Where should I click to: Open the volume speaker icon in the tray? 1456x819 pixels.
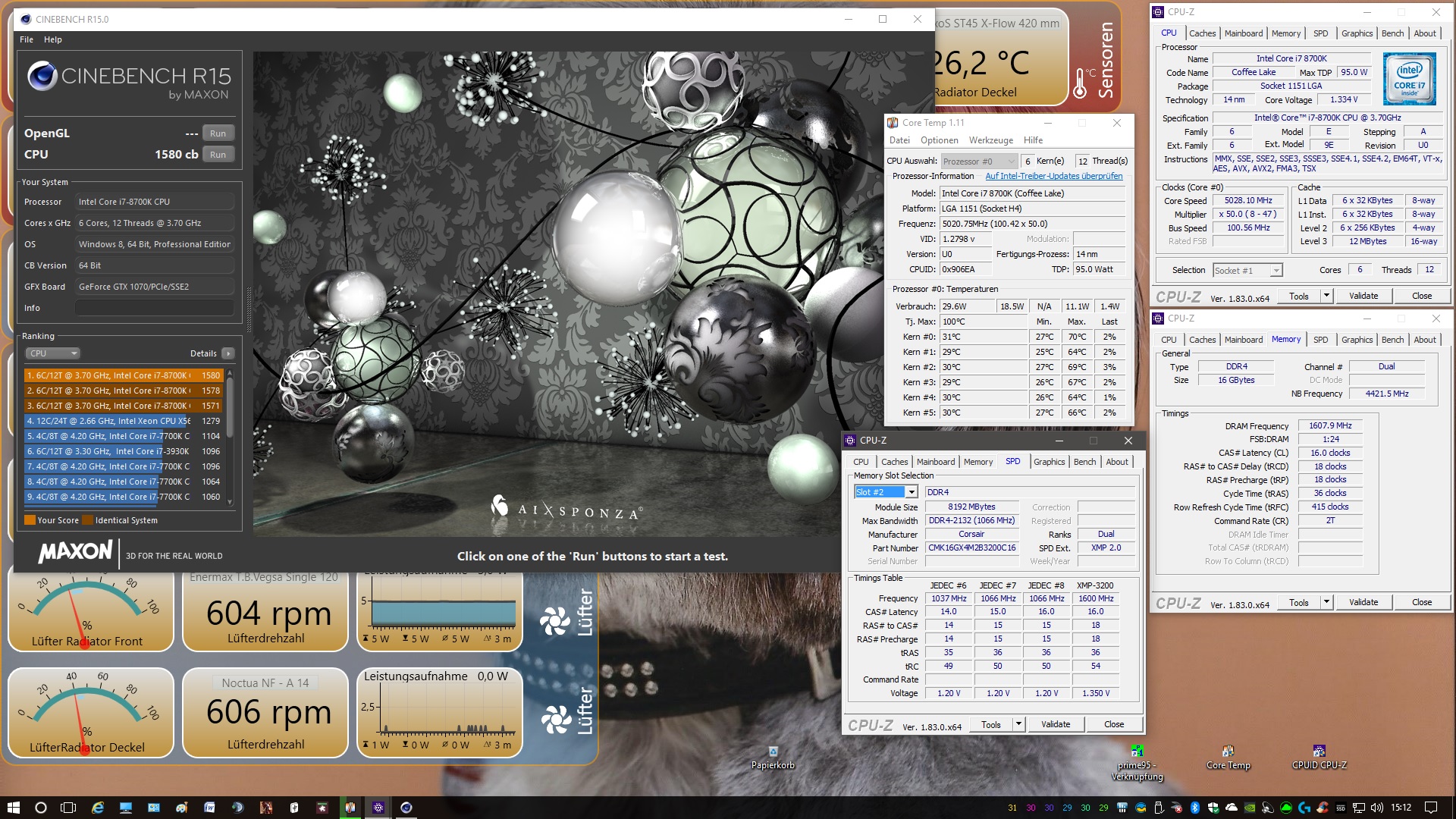pyautogui.click(x=1377, y=808)
